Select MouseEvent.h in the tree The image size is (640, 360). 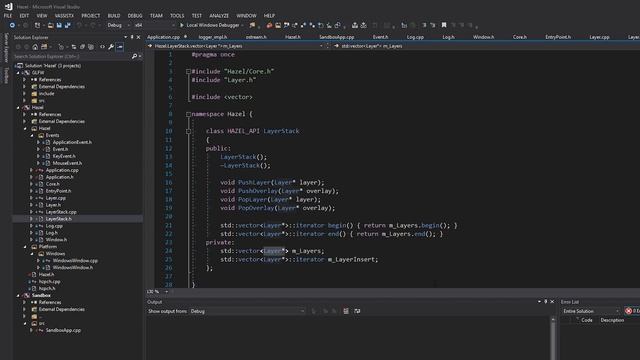tap(67, 163)
